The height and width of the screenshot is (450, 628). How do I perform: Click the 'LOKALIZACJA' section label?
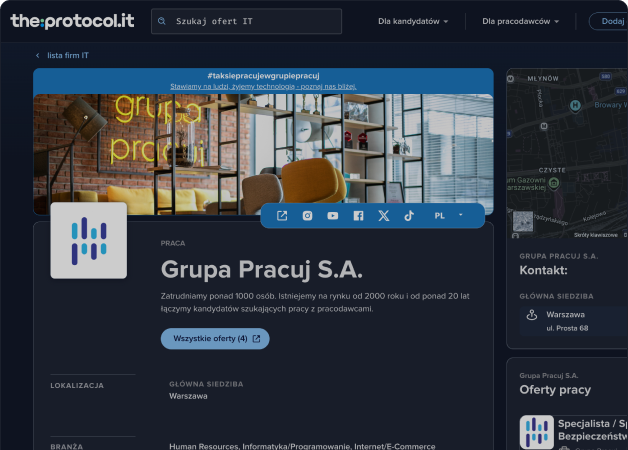click(x=77, y=386)
